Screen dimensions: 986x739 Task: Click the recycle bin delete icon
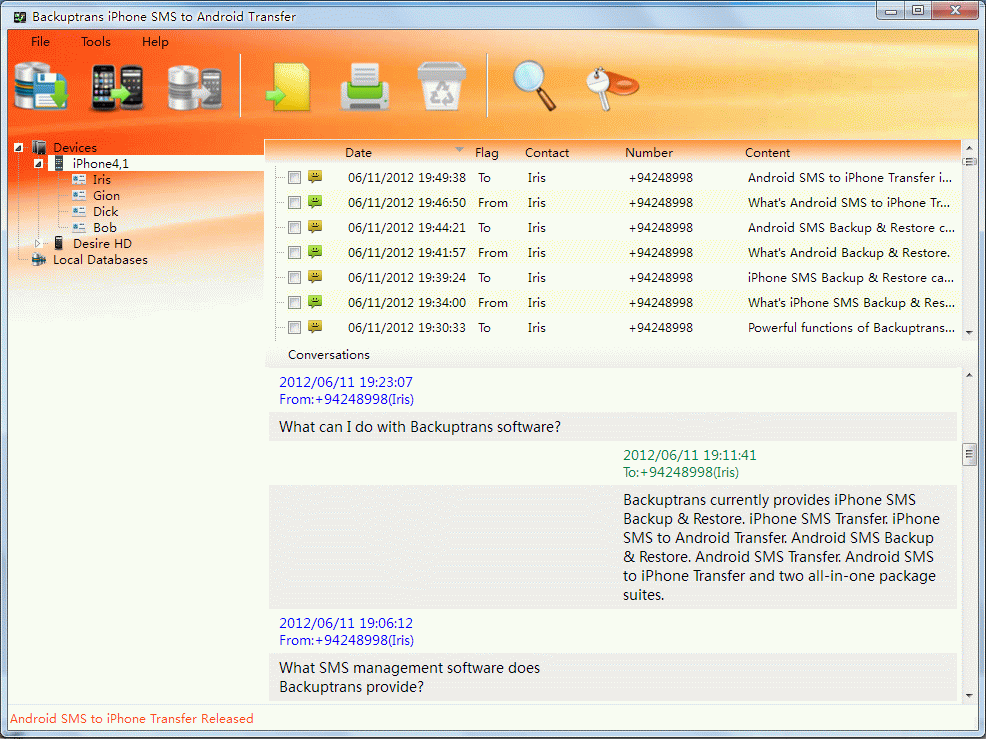pos(438,86)
